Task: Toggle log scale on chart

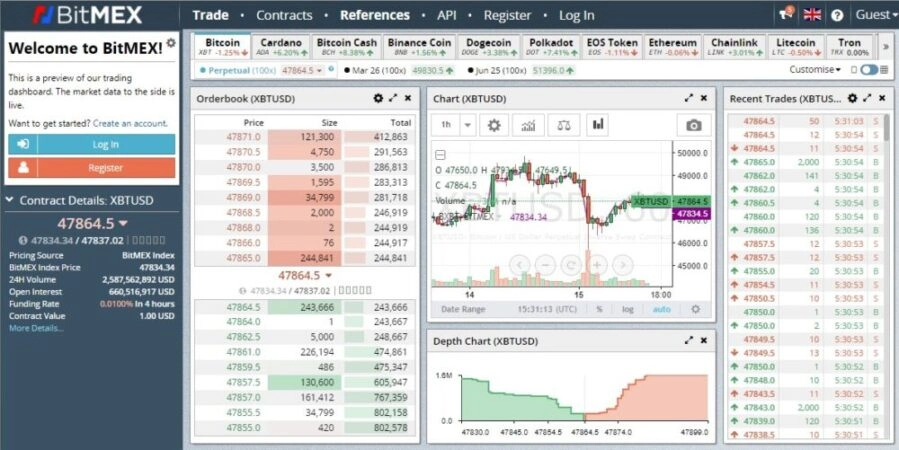Action: click(628, 309)
